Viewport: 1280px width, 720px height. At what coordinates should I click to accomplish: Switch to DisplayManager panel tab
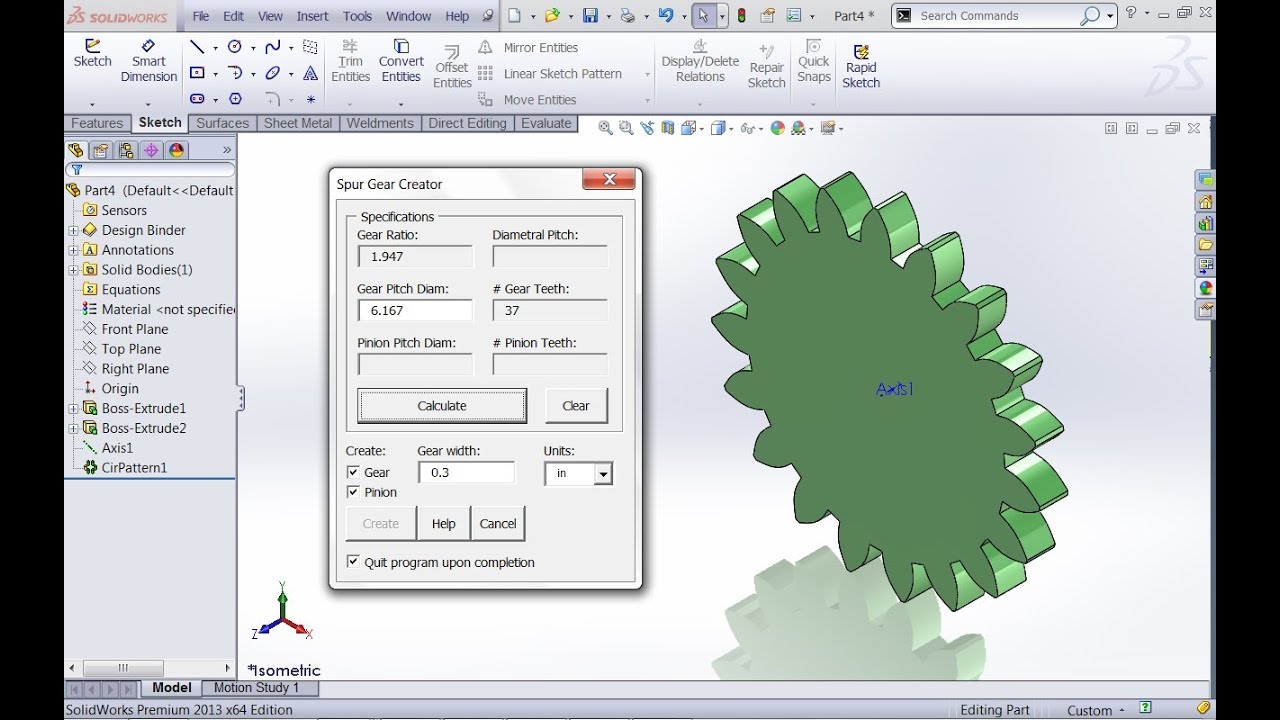(177, 150)
